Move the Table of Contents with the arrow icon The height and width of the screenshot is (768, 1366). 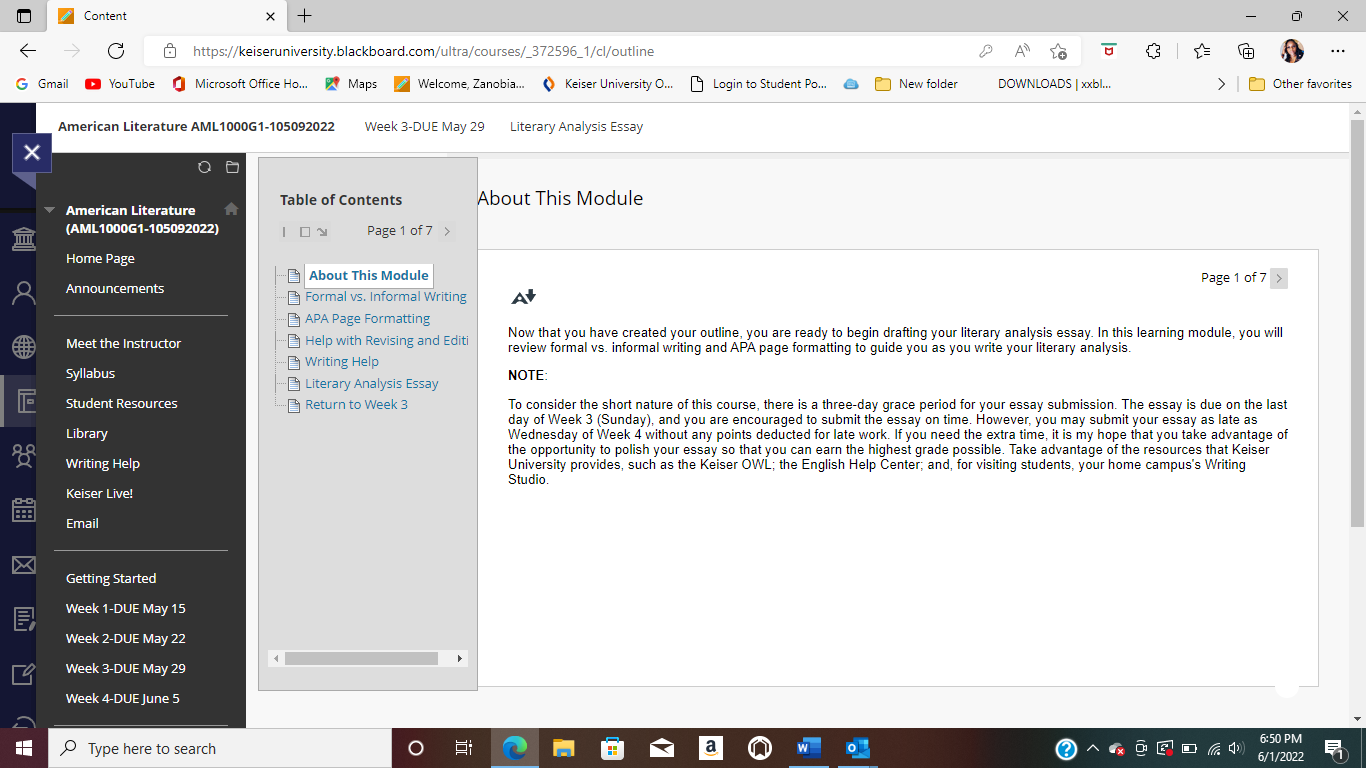pyautogui.click(x=322, y=232)
